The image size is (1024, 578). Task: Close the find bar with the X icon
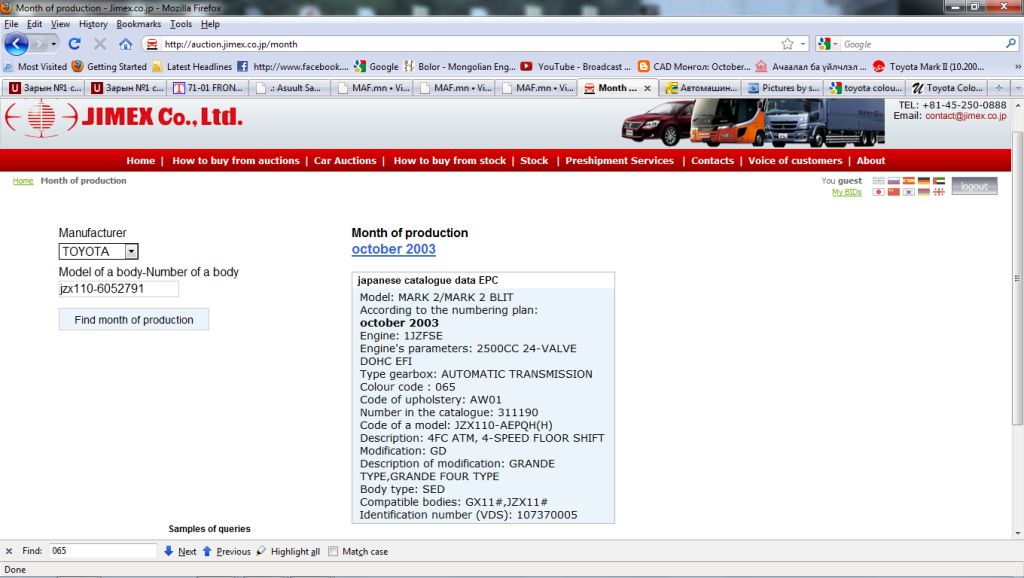pyautogui.click(x=9, y=551)
